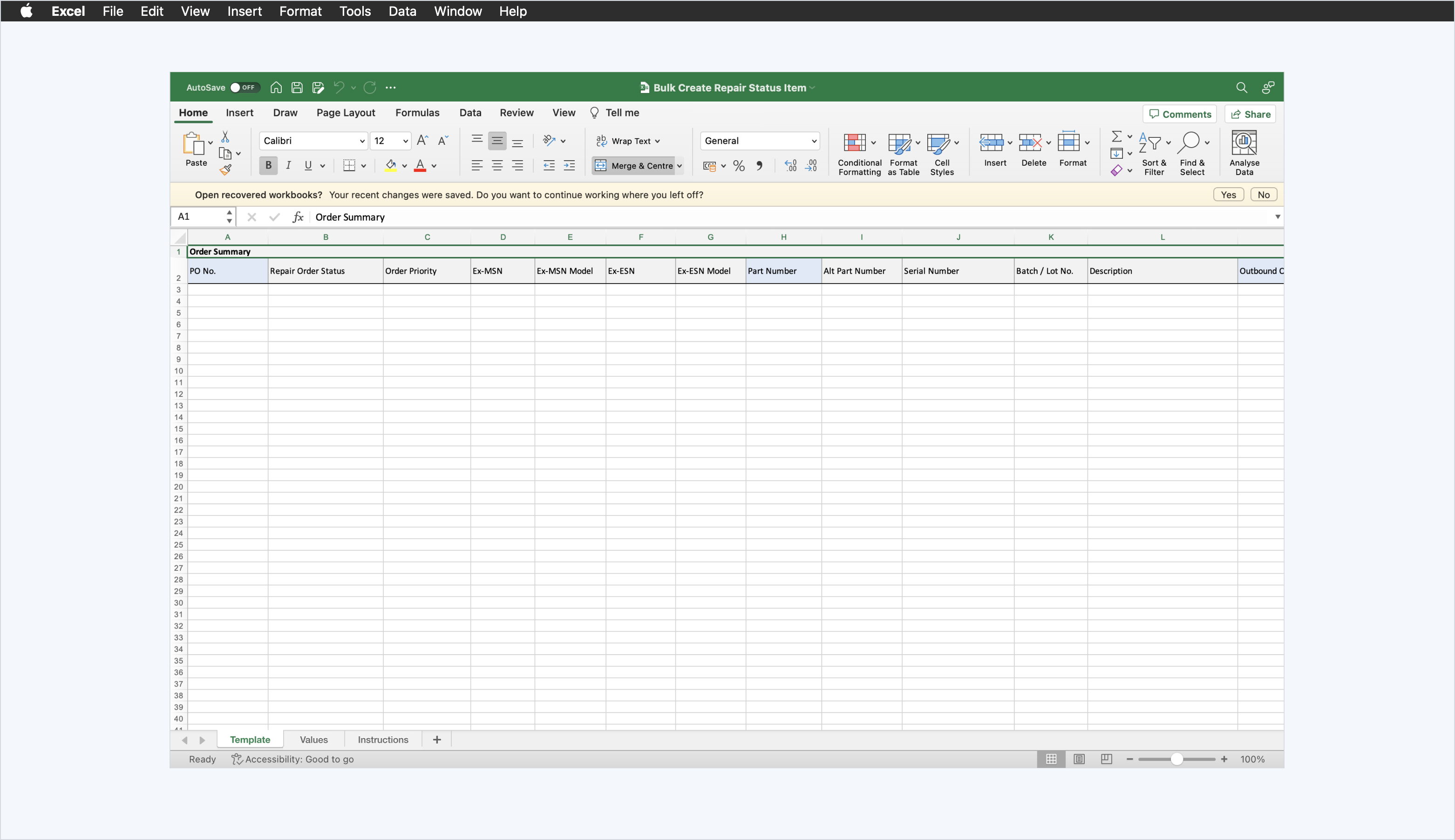Apply the red font colour

[x=420, y=166]
